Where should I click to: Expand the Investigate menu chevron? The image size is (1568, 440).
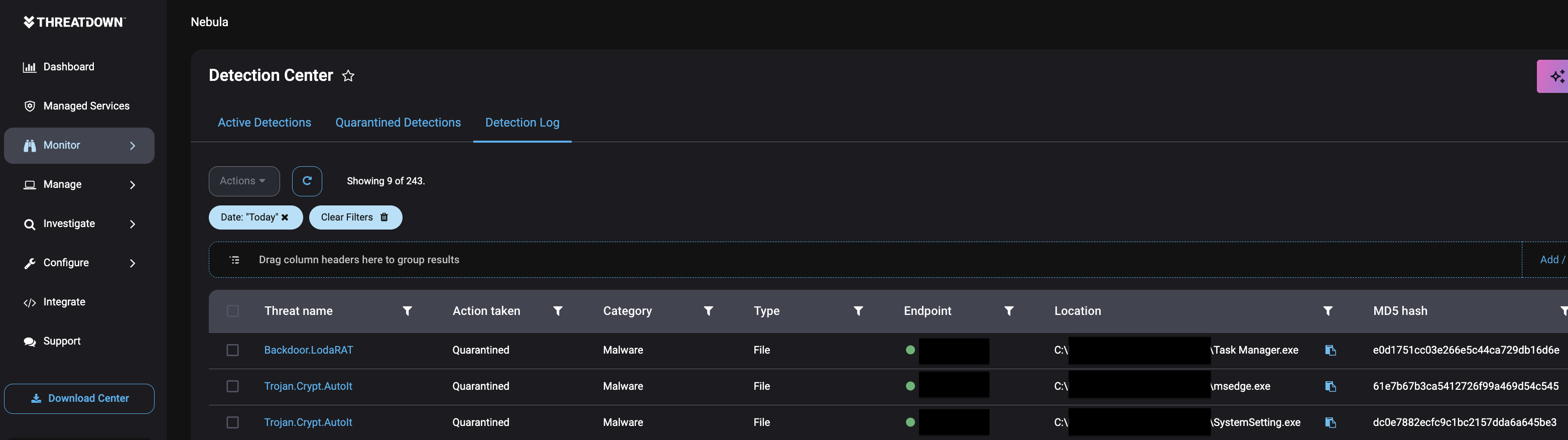coord(133,224)
